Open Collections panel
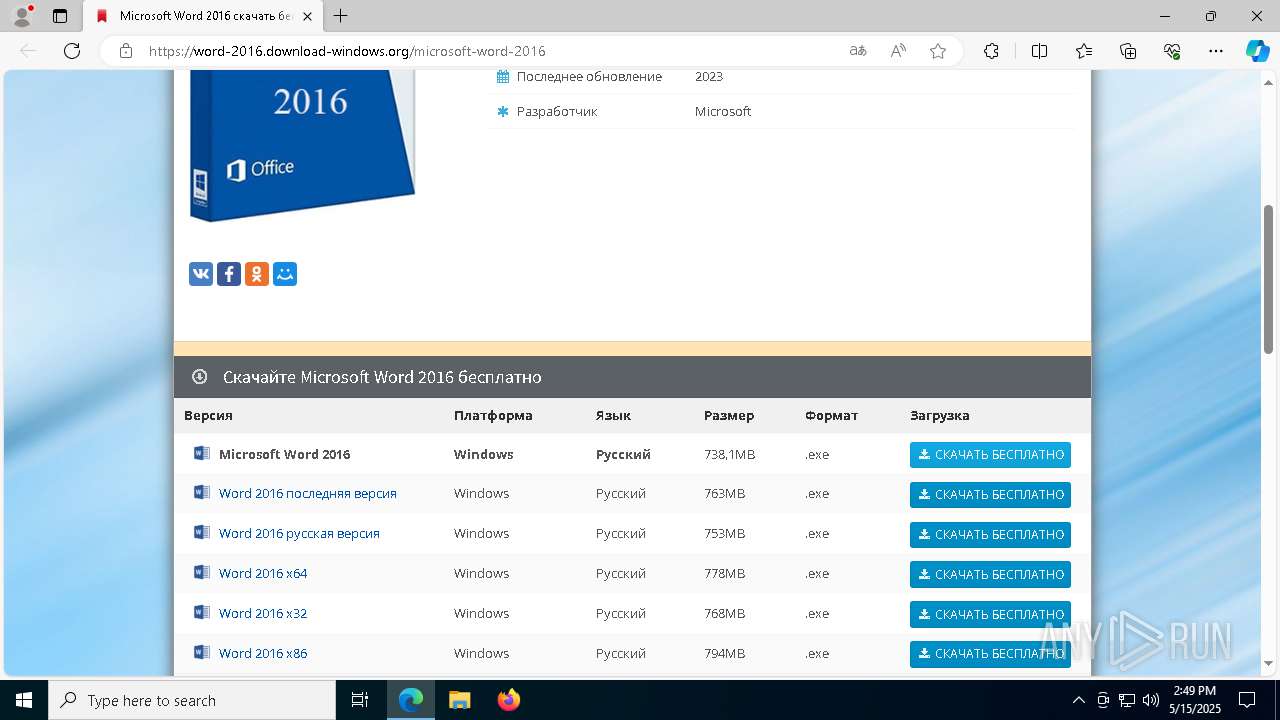 pos(1128,51)
